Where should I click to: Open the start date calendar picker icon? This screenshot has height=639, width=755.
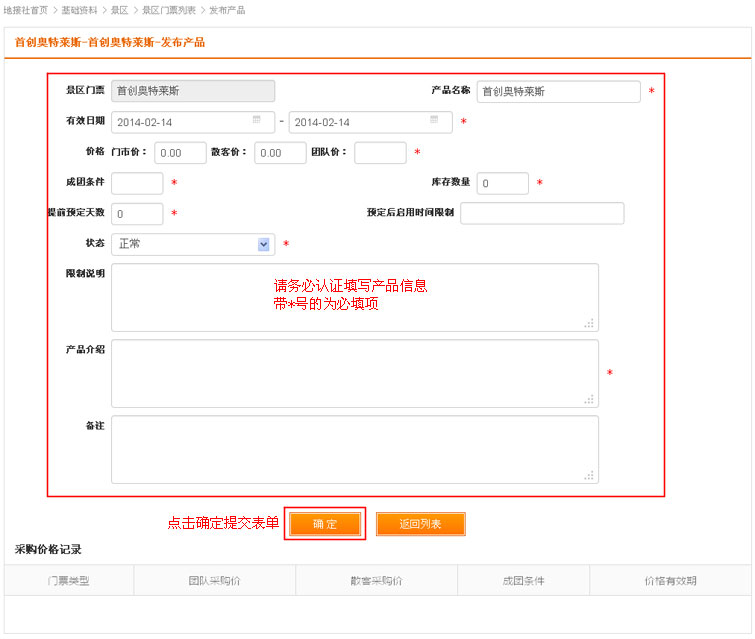(257, 120)
